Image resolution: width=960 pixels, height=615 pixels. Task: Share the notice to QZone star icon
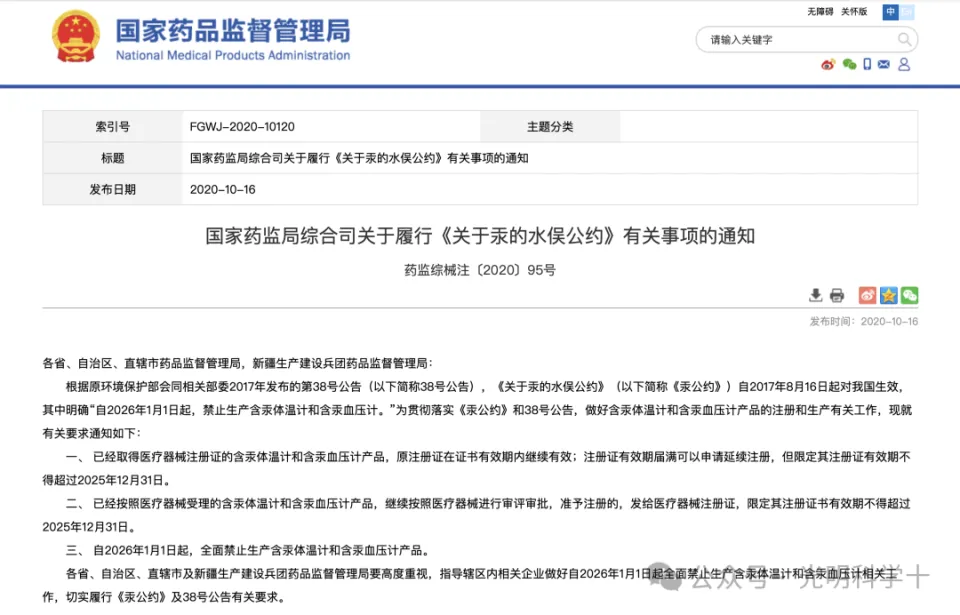[888, 296]
